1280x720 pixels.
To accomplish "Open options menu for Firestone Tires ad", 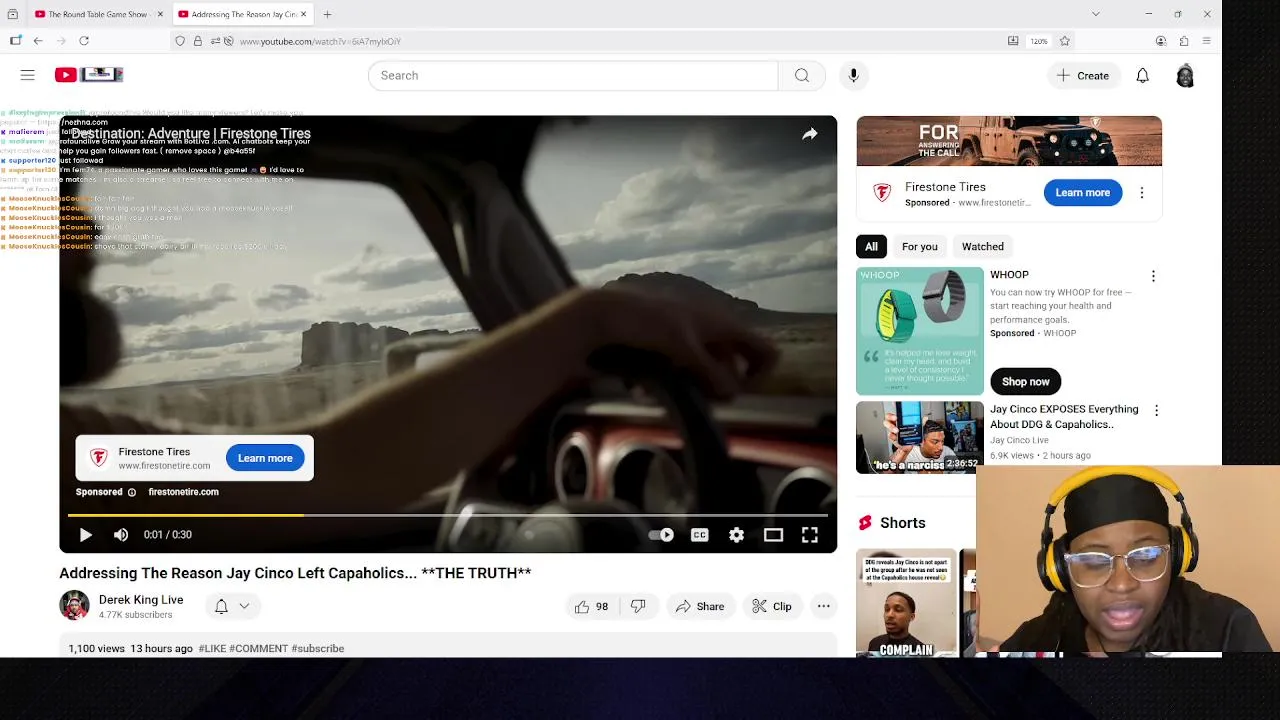I will pos(1141,193).
